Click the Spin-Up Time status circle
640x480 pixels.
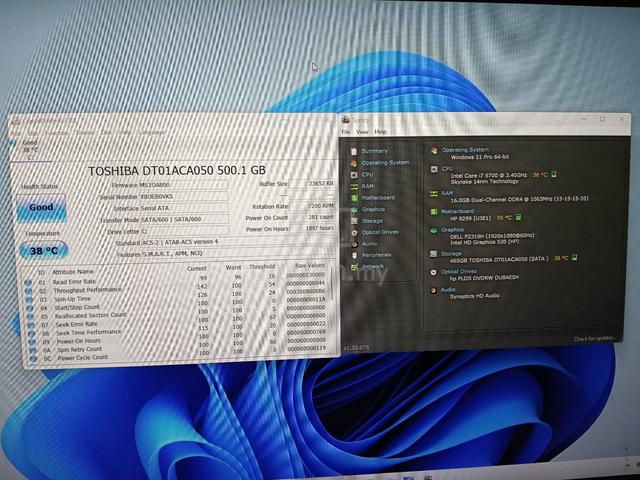coord(29,300)
